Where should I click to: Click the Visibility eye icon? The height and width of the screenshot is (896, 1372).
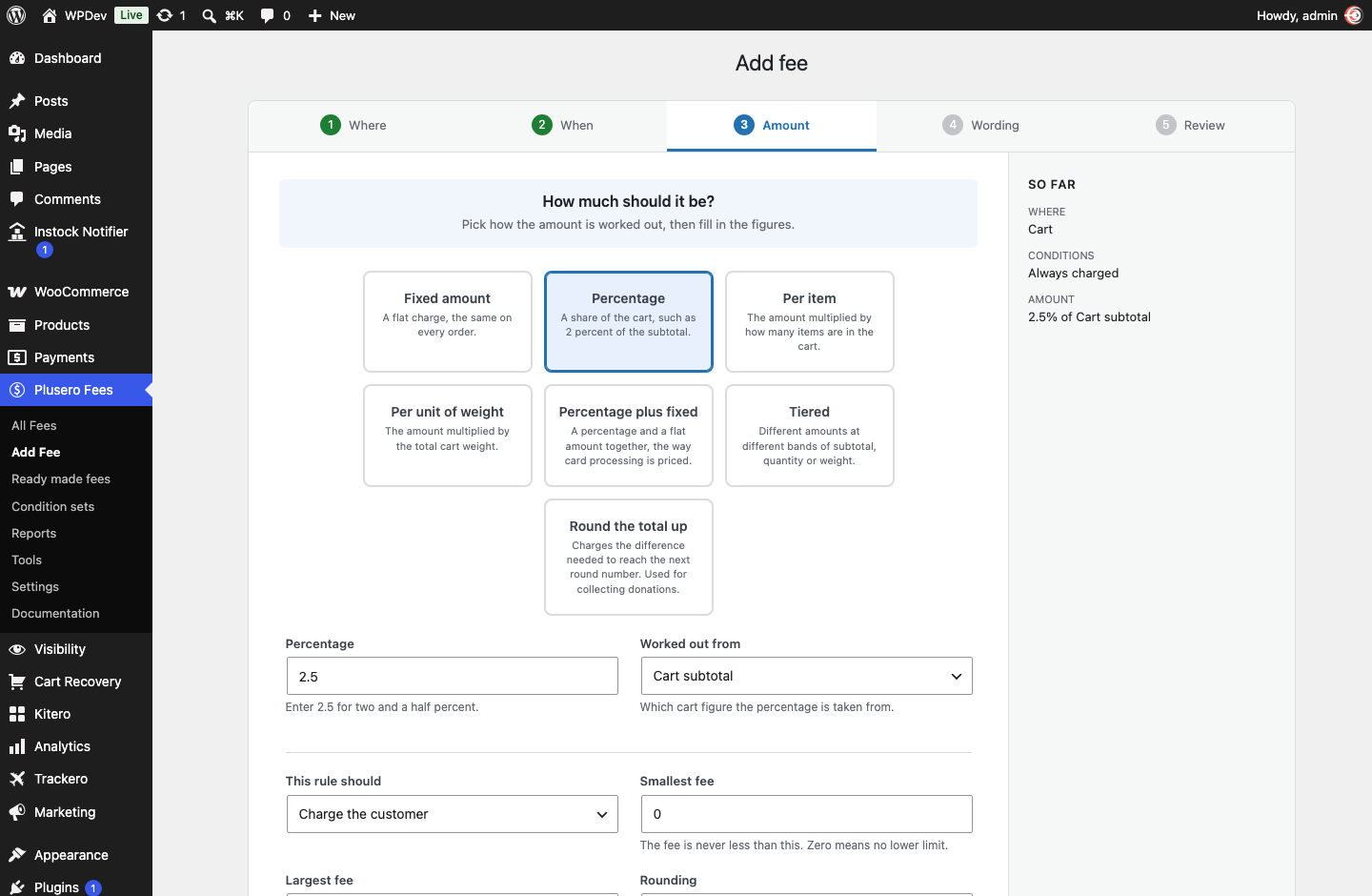pos(17,649)
